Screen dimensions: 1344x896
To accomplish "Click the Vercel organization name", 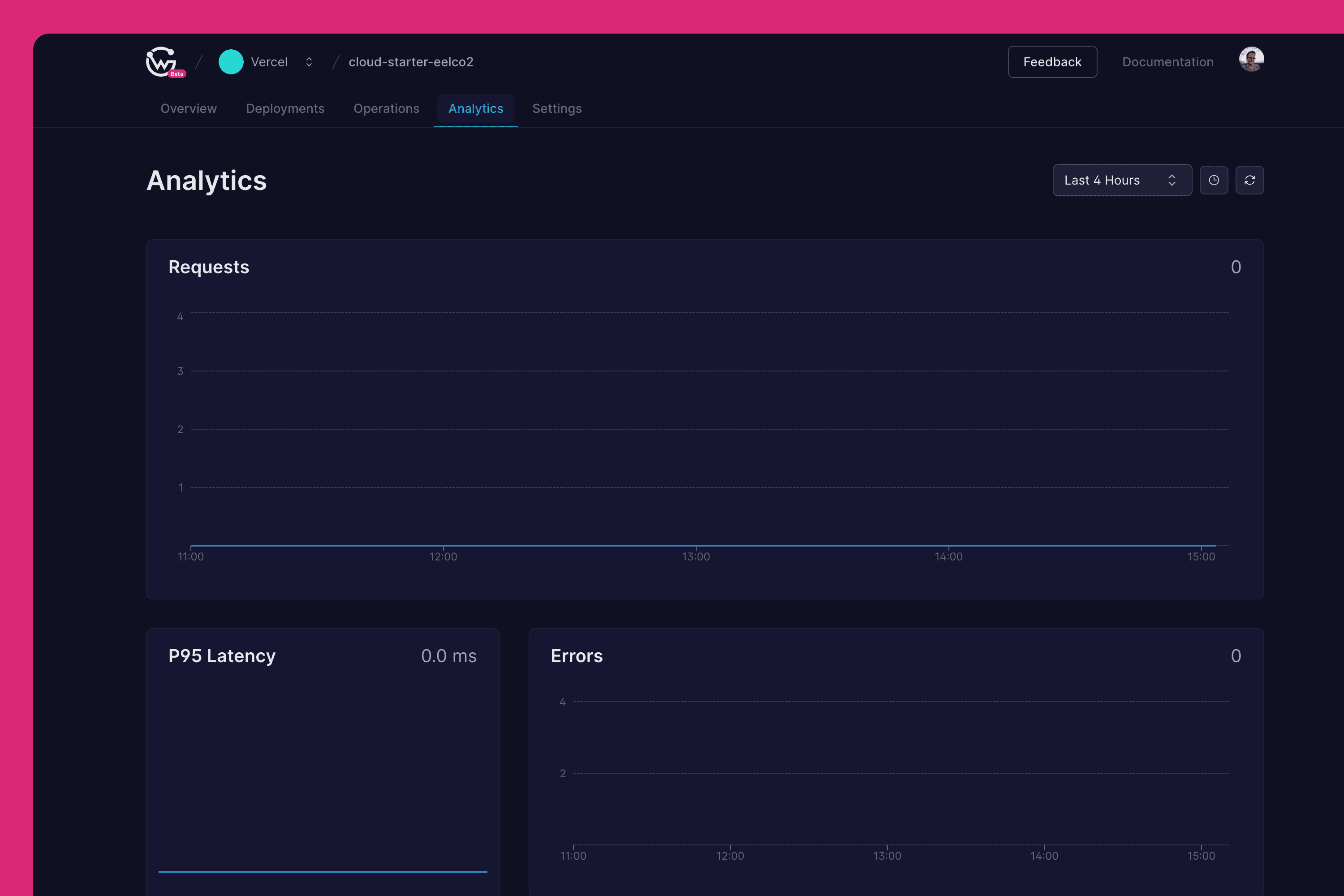I will point(269,62).
